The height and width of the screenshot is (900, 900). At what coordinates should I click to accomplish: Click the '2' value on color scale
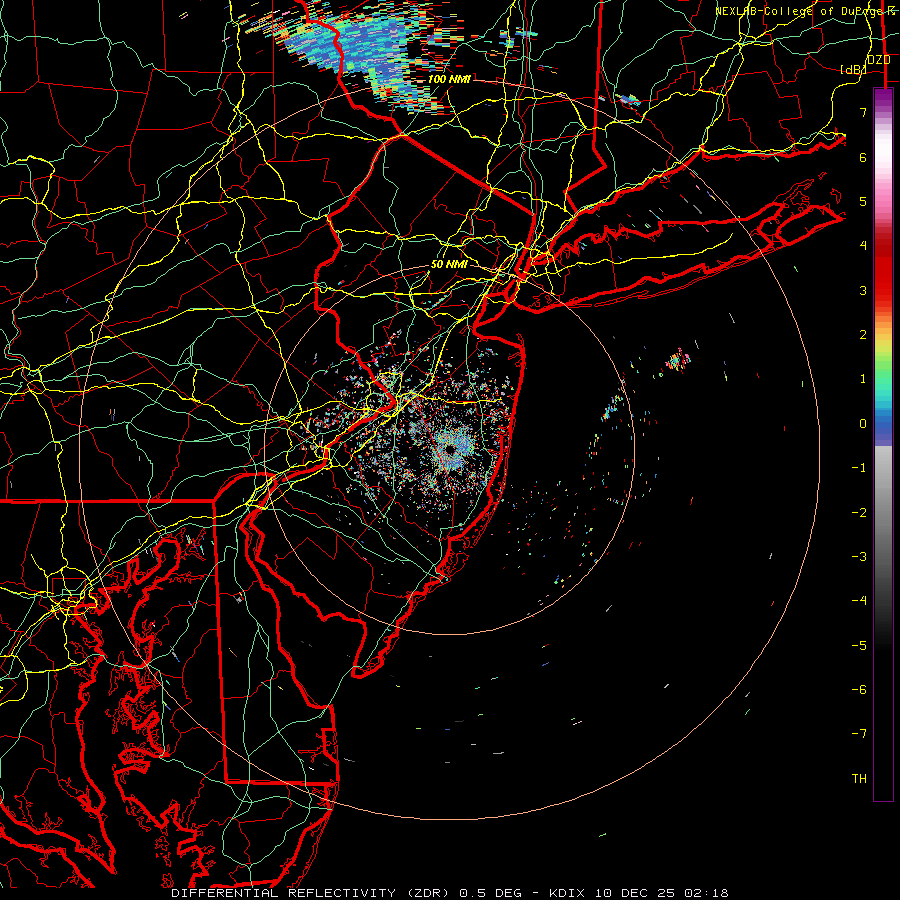click(x=863, y=335)
